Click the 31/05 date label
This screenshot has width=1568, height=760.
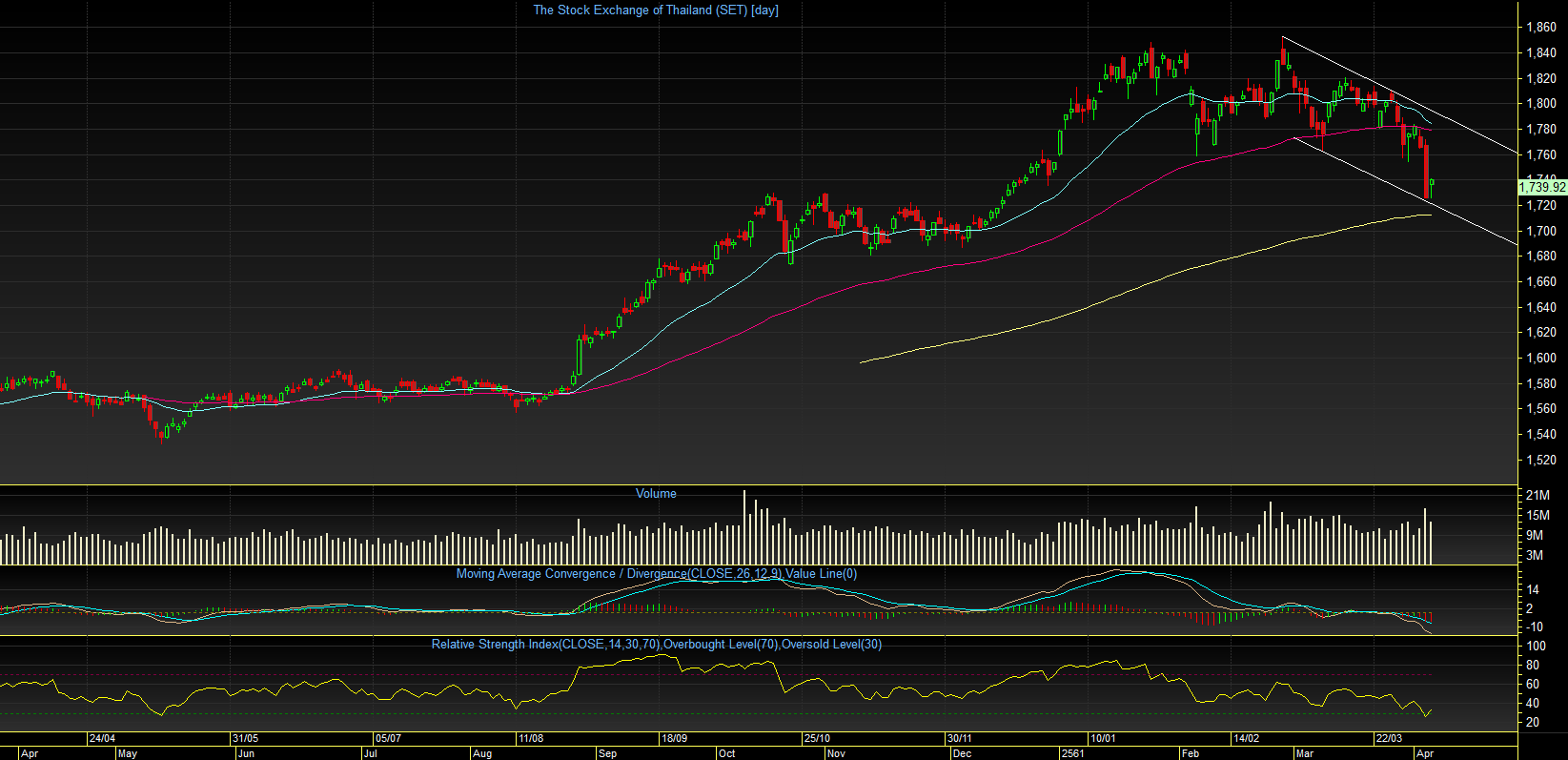[x=245, y=739]
